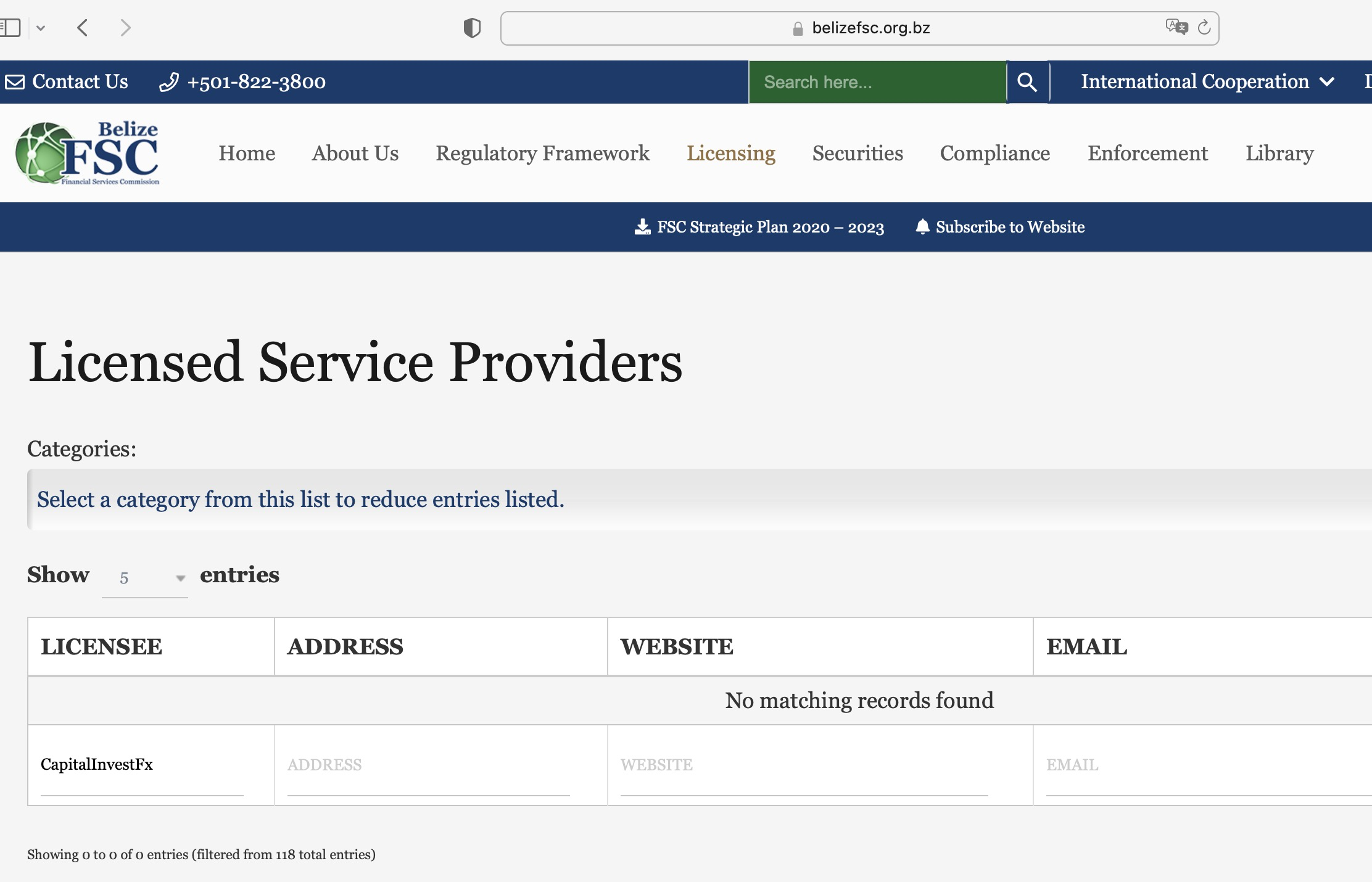Go back with the browser back arrow
Image resolution: width=1372 pixels, height=882 pixels.
[x=83, y=28]
